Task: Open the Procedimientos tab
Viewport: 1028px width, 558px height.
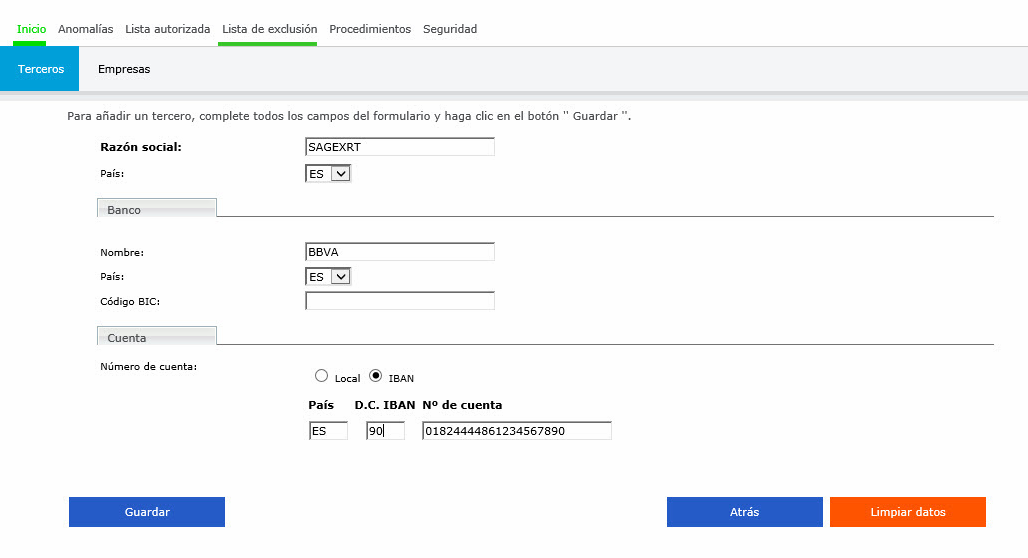Action: (x=370, y=29)
